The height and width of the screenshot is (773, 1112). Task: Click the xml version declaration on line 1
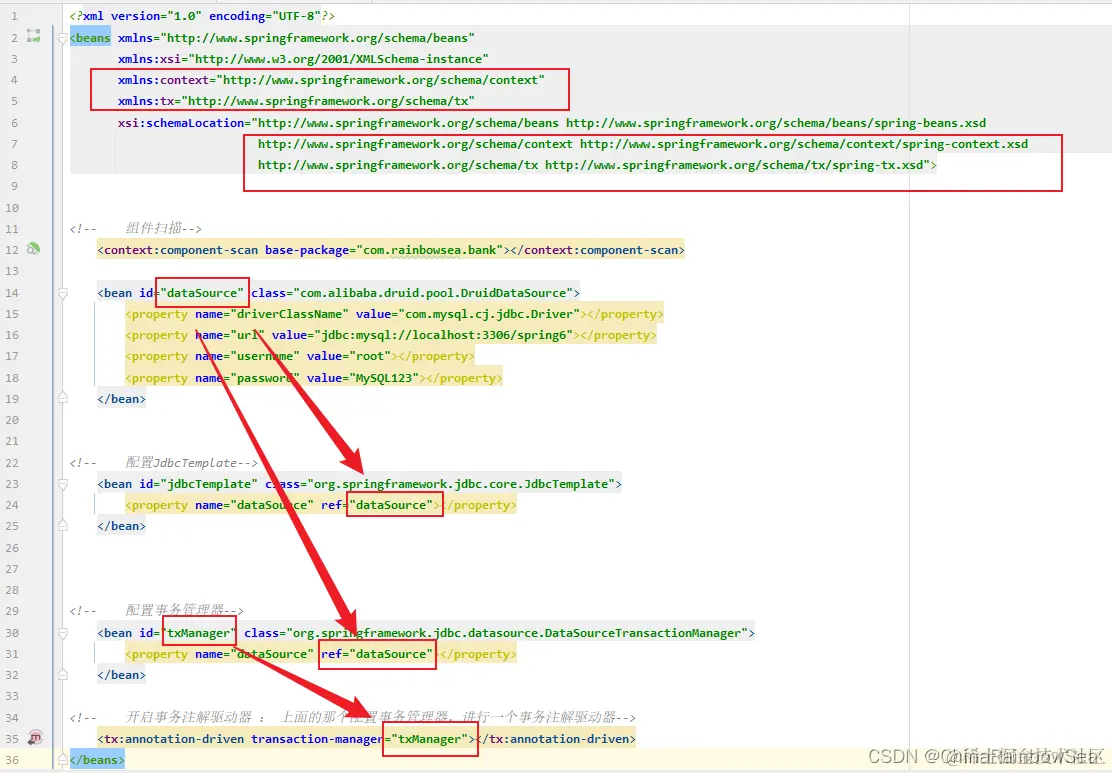click(x=202, y=16)
